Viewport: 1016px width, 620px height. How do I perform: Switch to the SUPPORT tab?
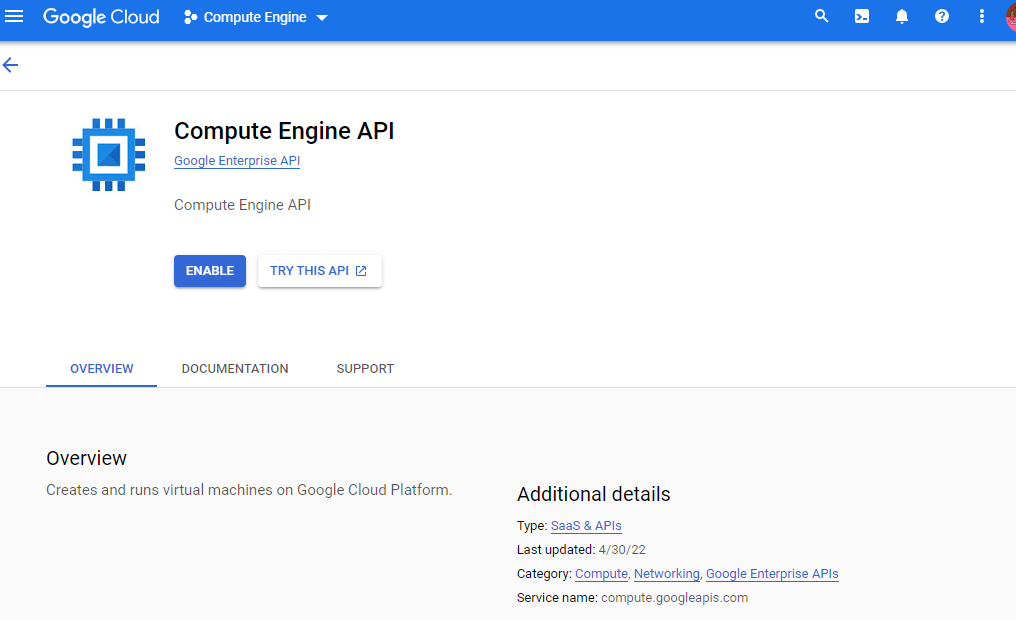pos(365,369)
